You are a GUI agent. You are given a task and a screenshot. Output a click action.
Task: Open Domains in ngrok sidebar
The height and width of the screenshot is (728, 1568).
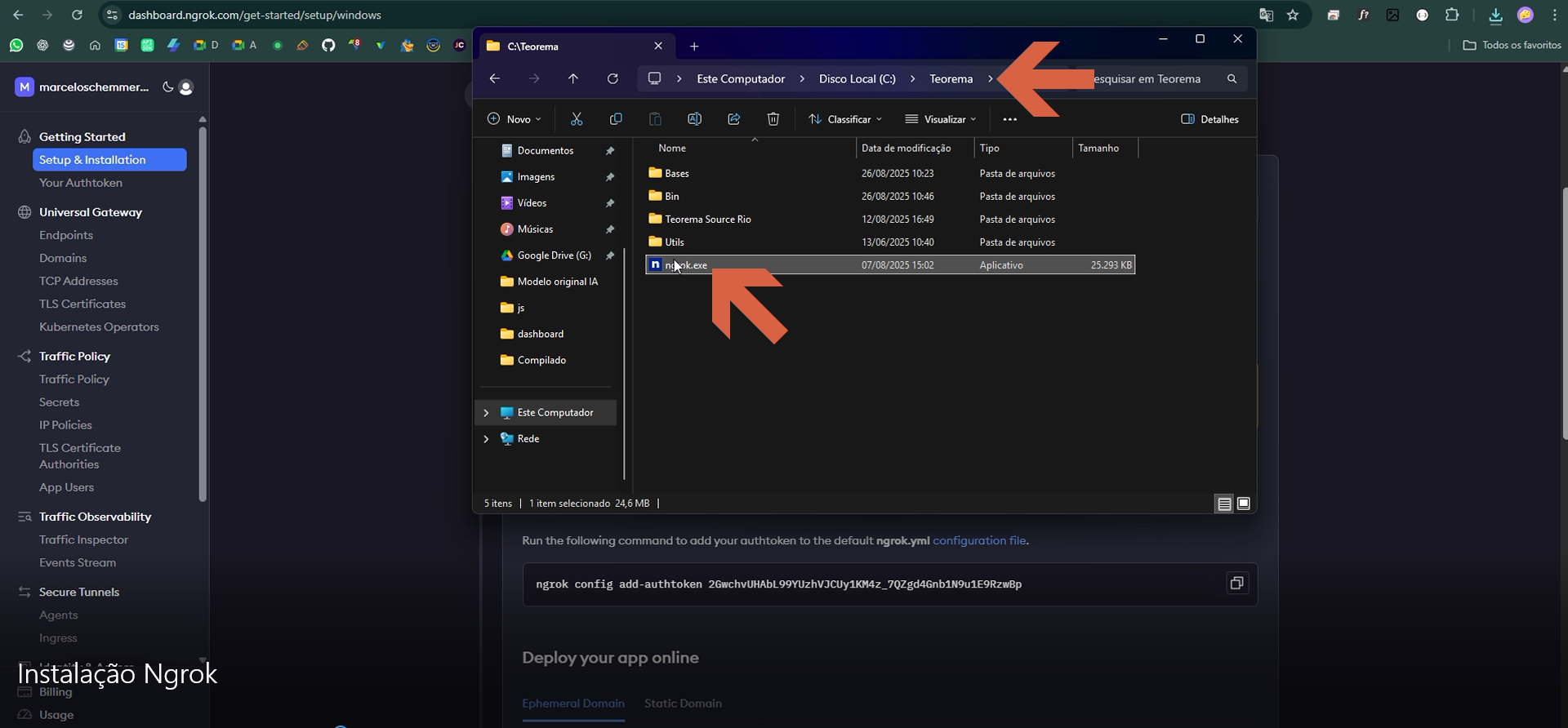point(63,258)
